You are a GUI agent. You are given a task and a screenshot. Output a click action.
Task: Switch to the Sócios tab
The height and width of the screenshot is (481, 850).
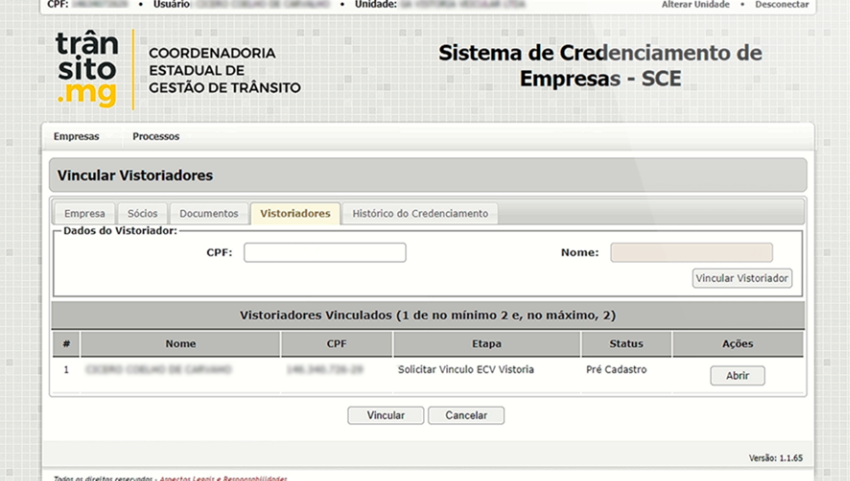click(x=143, y=214)
